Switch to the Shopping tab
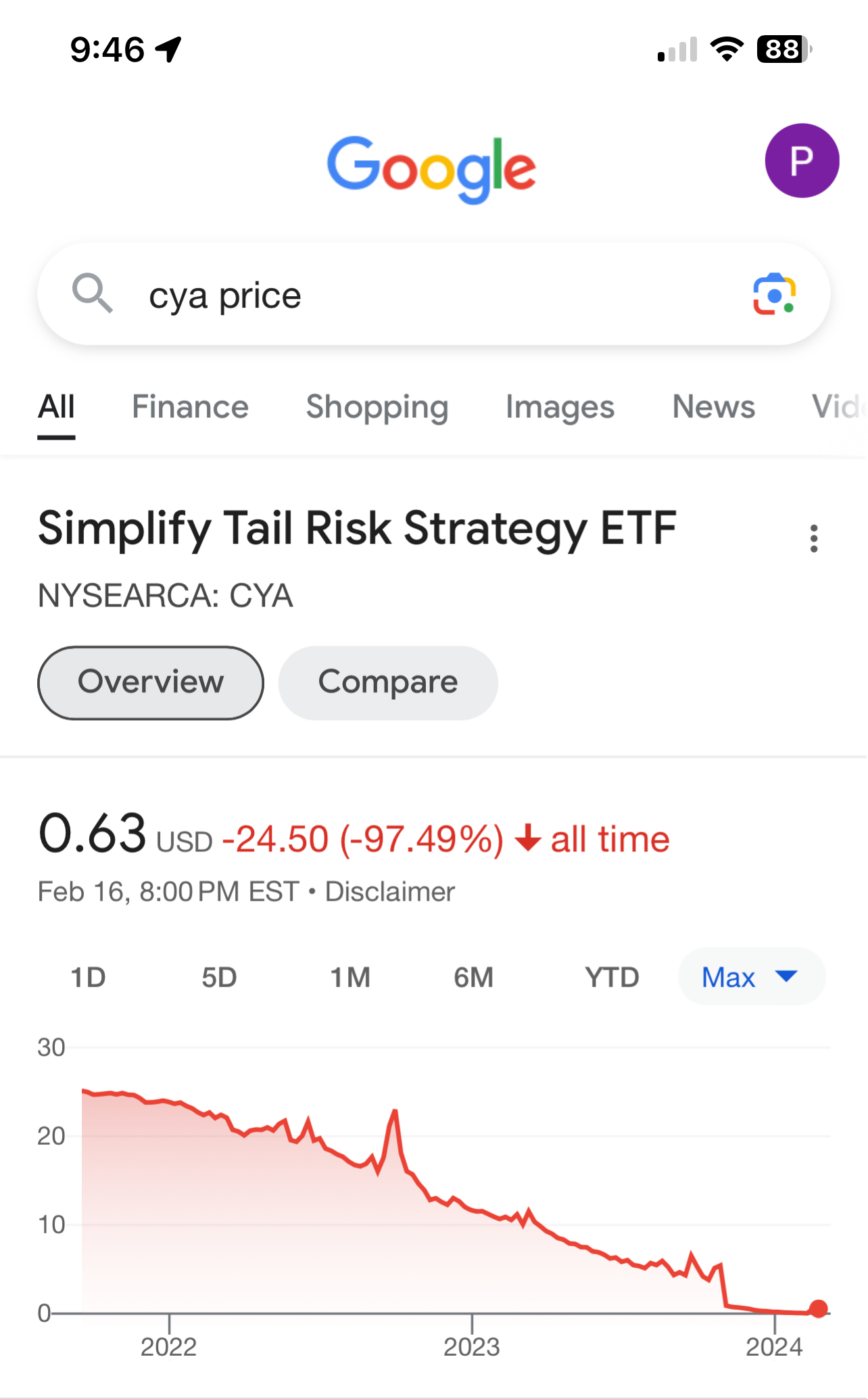The height and width of the screenshot is (1399, 868). click(377, 407)
